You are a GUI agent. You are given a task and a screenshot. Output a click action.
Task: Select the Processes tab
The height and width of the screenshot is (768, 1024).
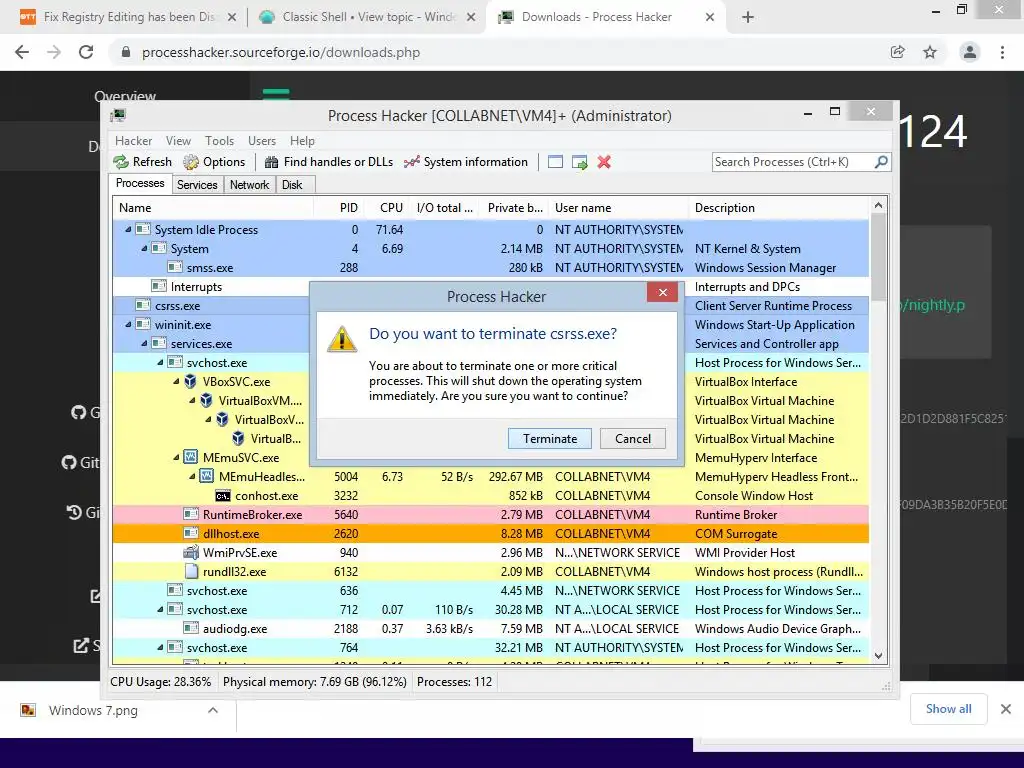(140, 184)
